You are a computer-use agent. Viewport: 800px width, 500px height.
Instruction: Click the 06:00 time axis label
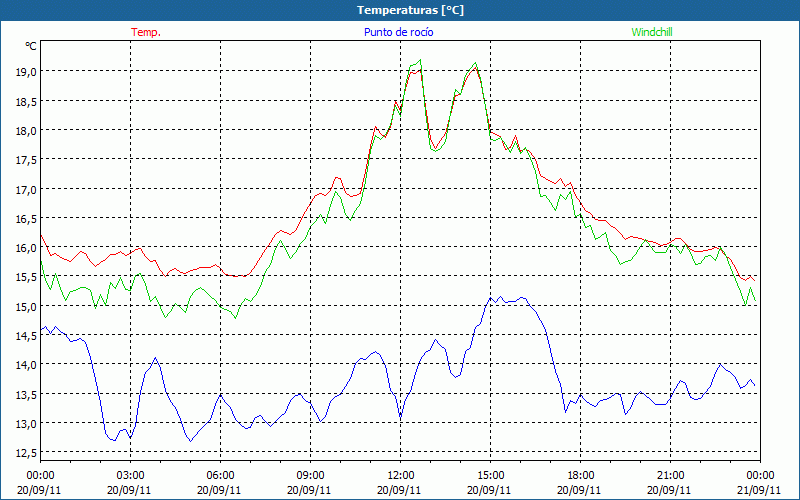(x=220, y=476)
